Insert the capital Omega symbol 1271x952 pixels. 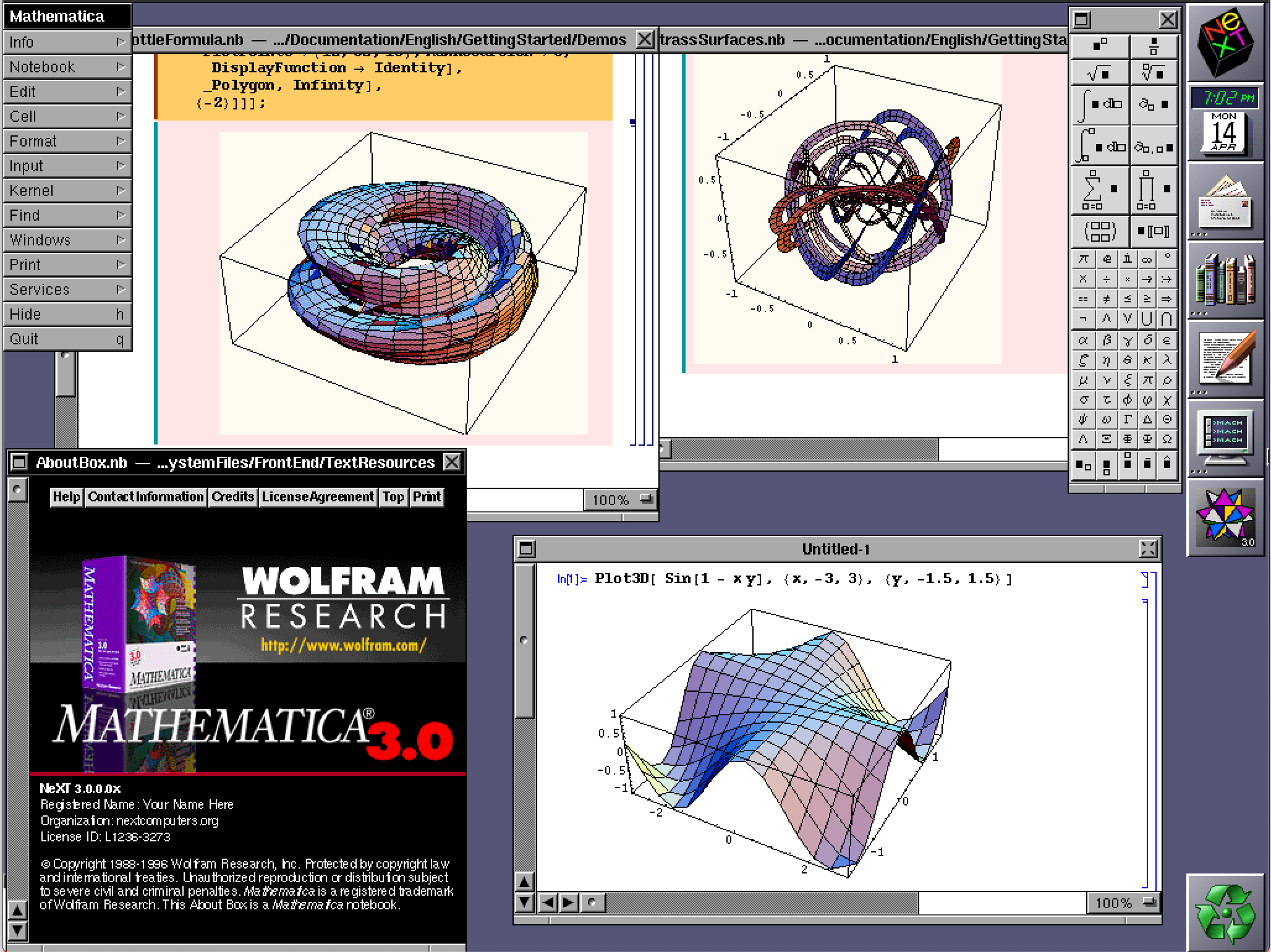(1167, 440)
